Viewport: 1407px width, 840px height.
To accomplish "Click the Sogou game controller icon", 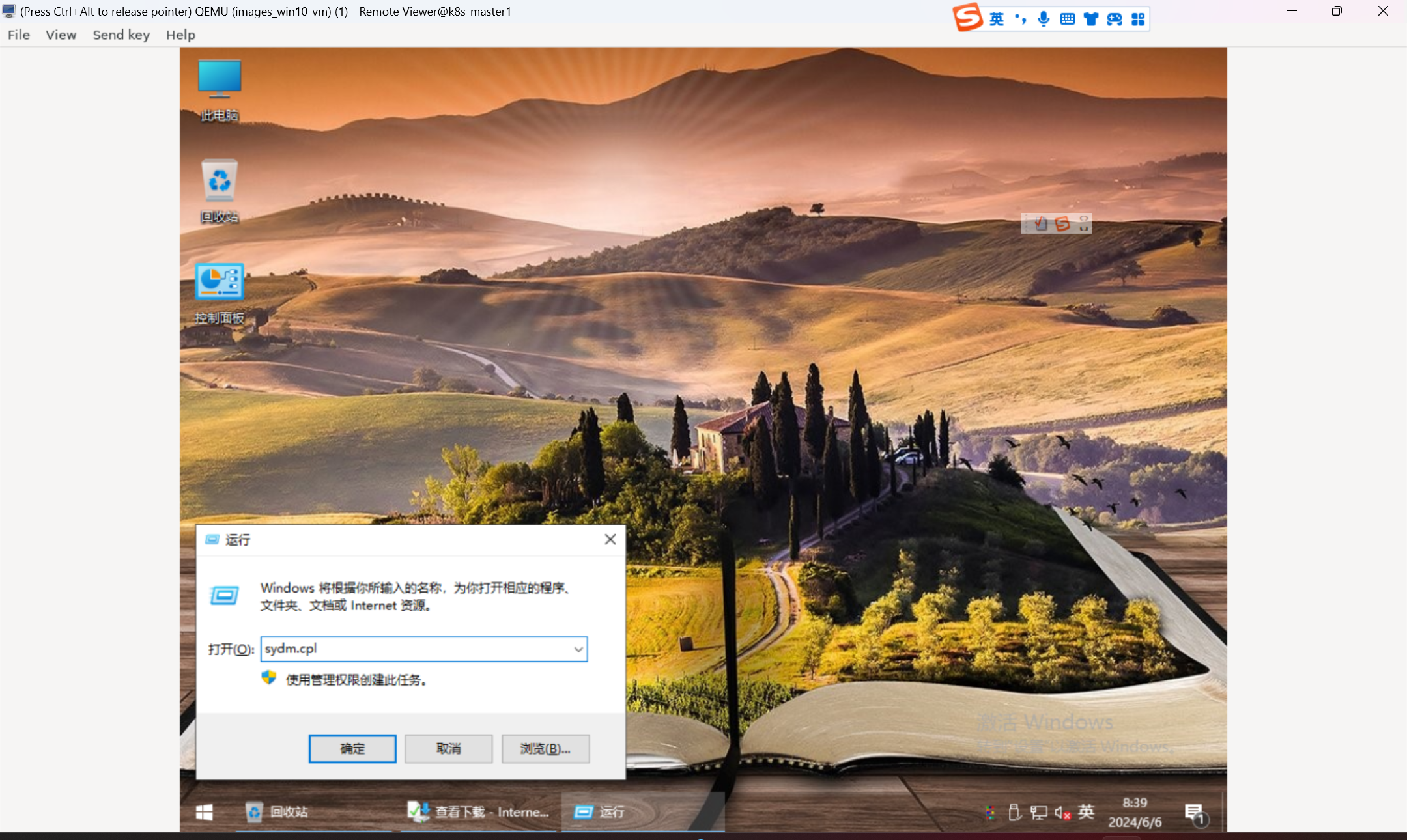I will click(x=1115, y=19).
